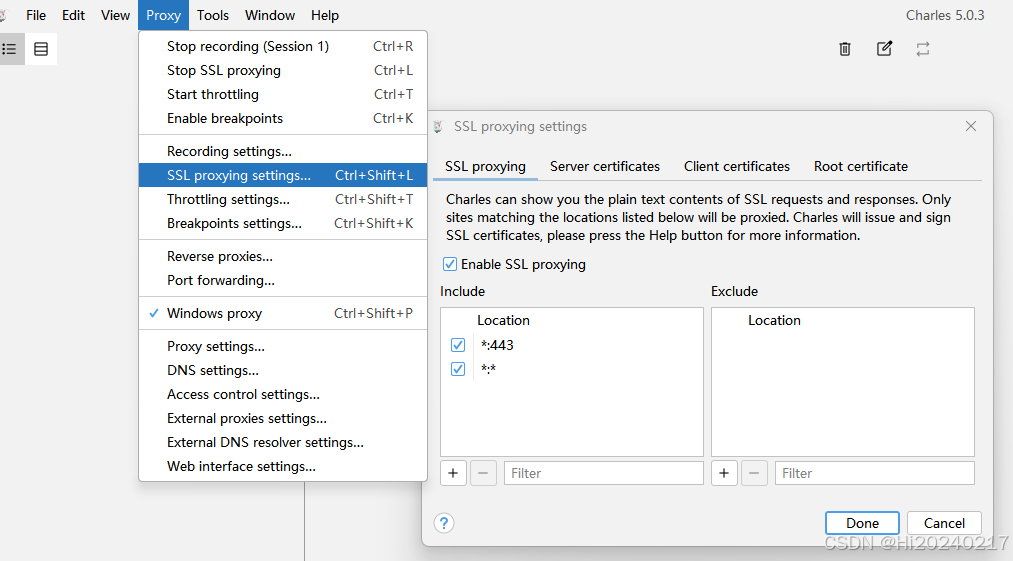The height and width of the screenshot is (561, 1013).
Task: Close the open Proxy menu
Action: click(x=163, y=15)
